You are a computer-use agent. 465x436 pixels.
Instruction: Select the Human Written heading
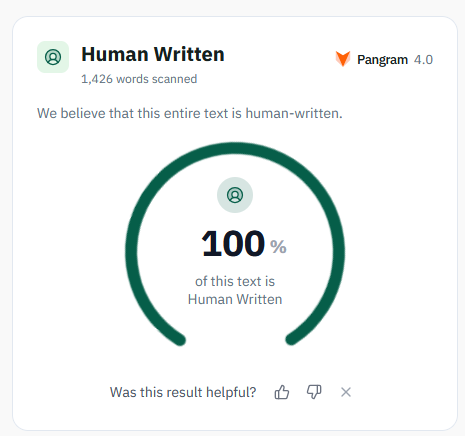pos(153,54)
